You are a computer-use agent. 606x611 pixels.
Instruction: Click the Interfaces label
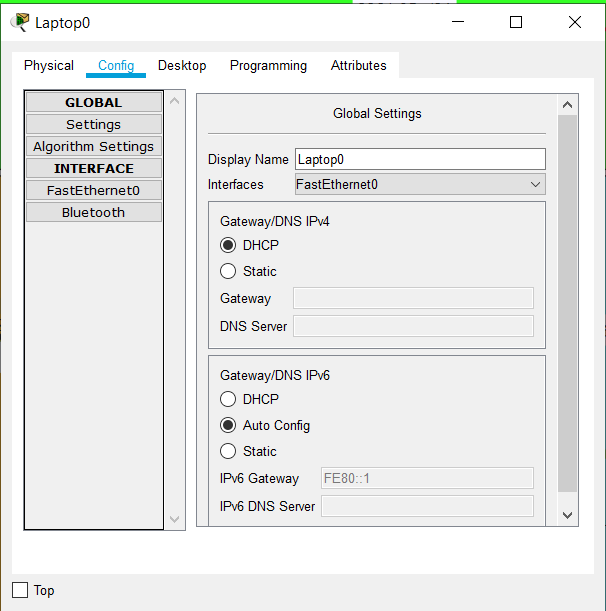(x=235, y=184)
